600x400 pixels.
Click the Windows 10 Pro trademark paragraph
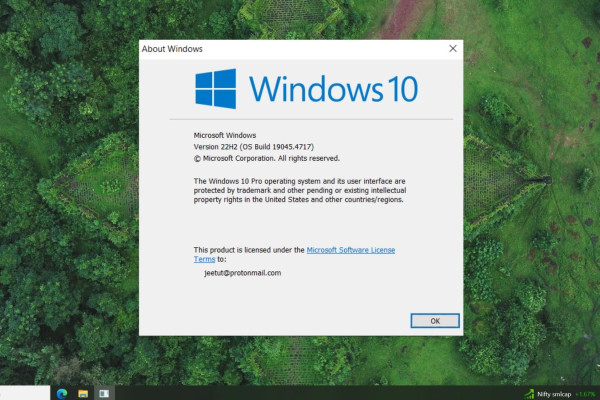pos(300,190)
